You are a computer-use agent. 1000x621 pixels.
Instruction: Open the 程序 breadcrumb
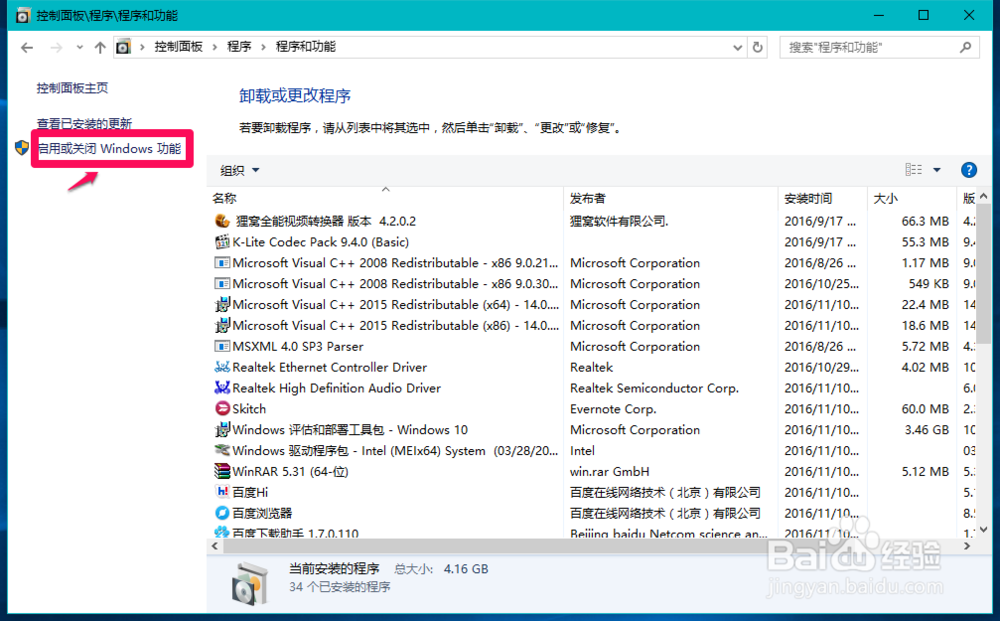pos(239,47)
